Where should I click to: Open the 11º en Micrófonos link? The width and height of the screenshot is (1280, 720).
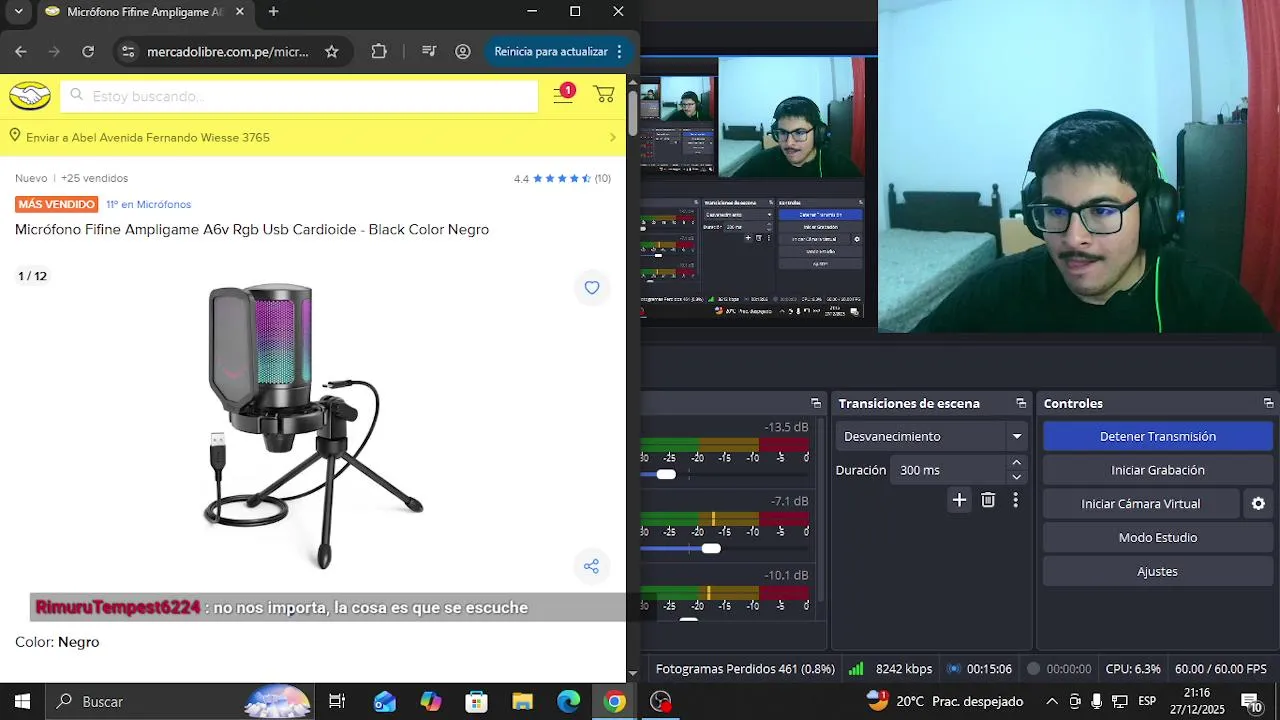coord(149,204)
